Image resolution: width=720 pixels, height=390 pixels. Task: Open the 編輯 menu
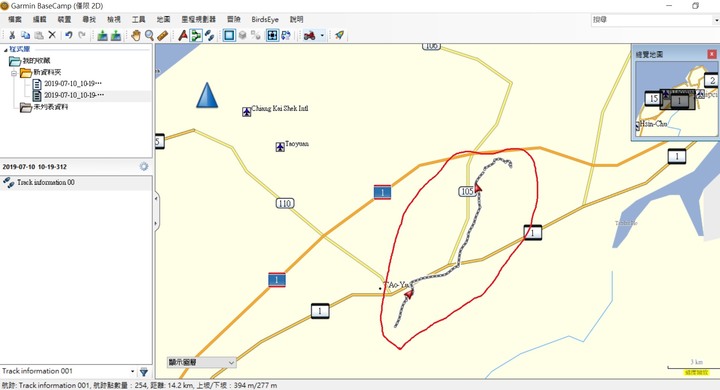[39, 19]
